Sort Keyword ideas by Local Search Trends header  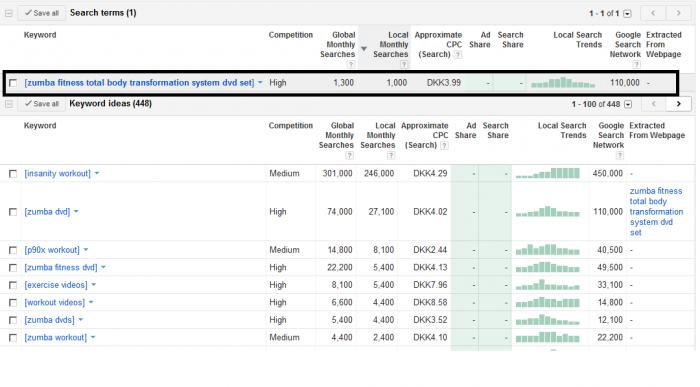(x=562, y=130)
